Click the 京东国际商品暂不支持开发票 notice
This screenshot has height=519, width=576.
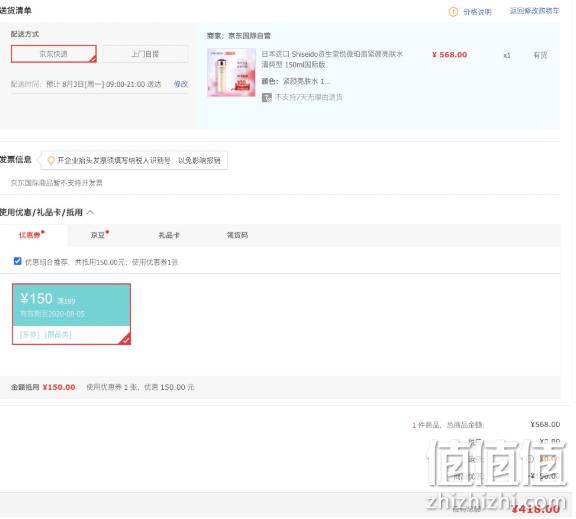click(57, 183)
